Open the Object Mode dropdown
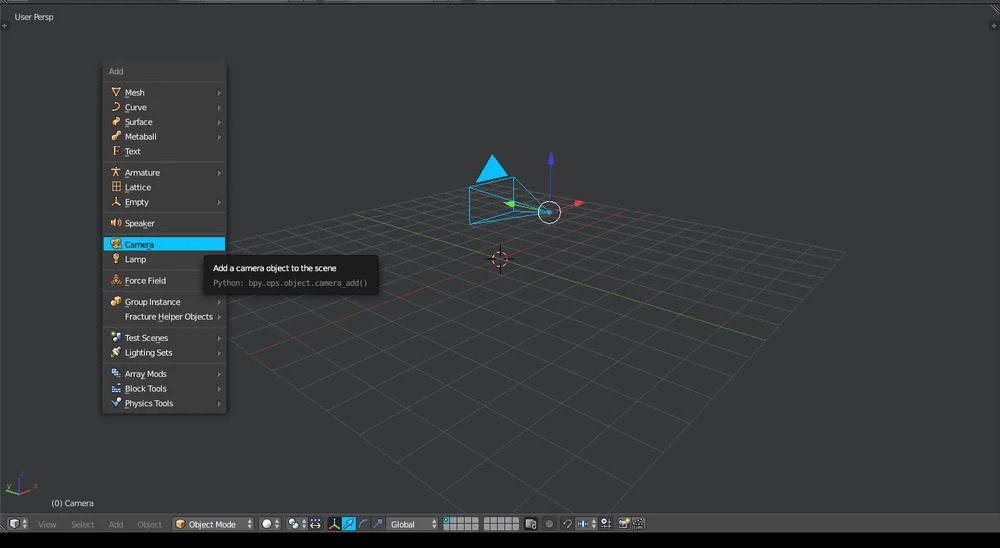The width and height of the screenshot is (1000, 548). tap(214, 524)
